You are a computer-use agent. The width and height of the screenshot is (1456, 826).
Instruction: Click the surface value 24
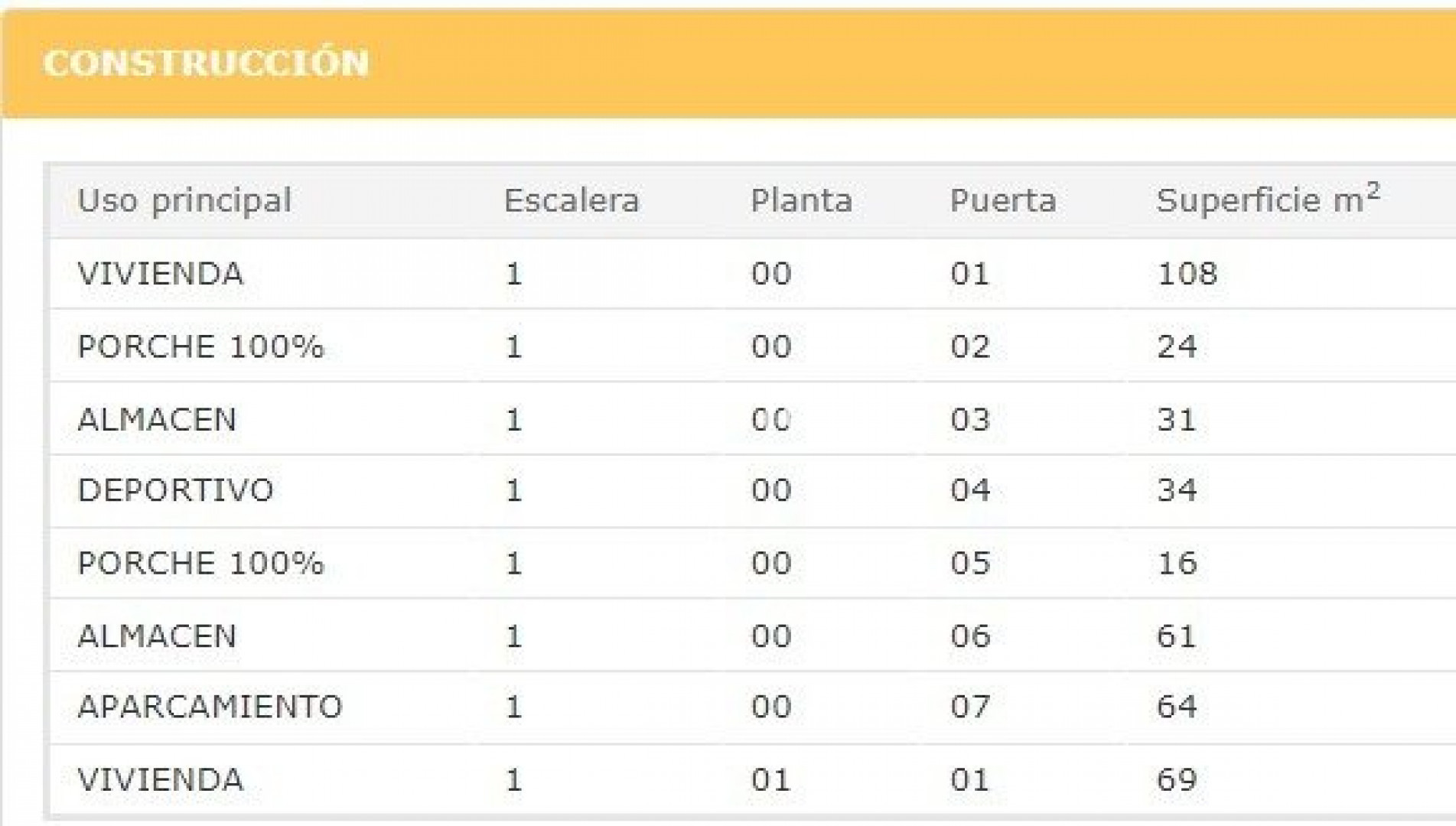[1177, 346]
